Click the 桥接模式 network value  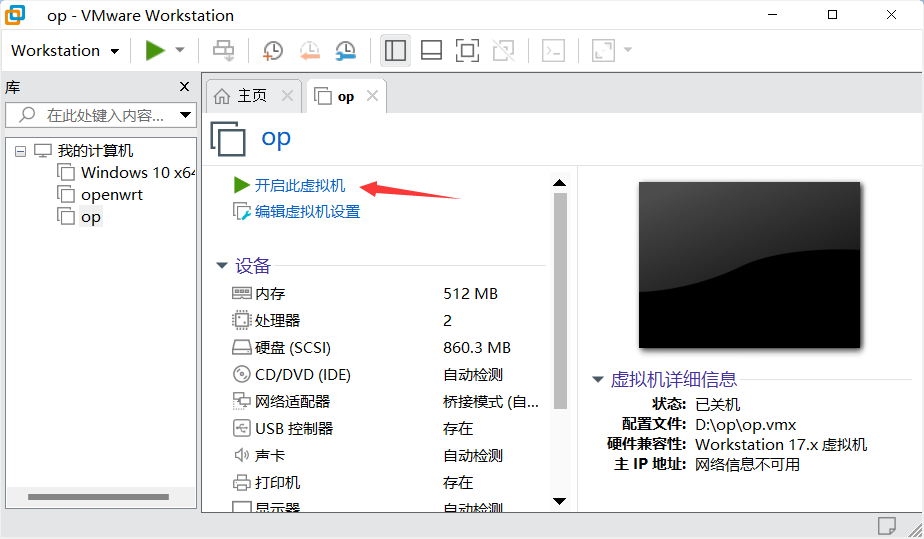click(491, 402)
